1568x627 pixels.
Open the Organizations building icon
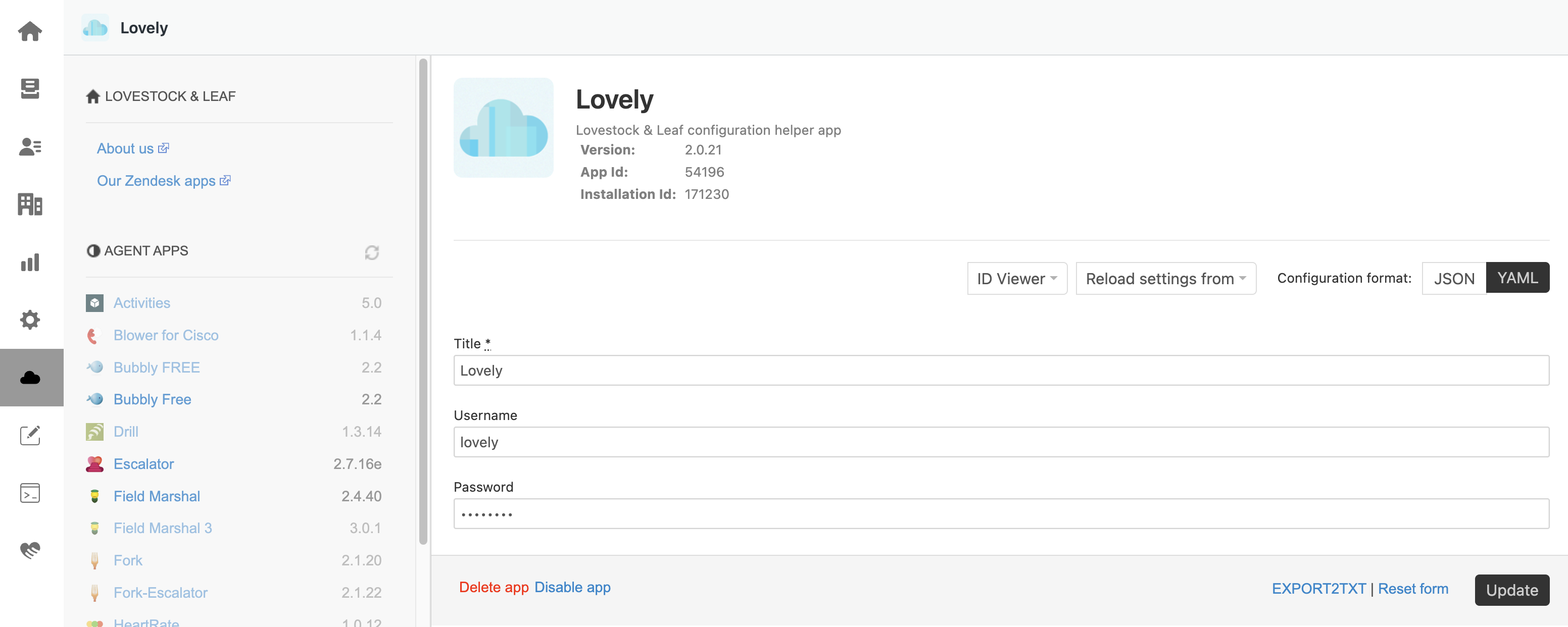30,204
